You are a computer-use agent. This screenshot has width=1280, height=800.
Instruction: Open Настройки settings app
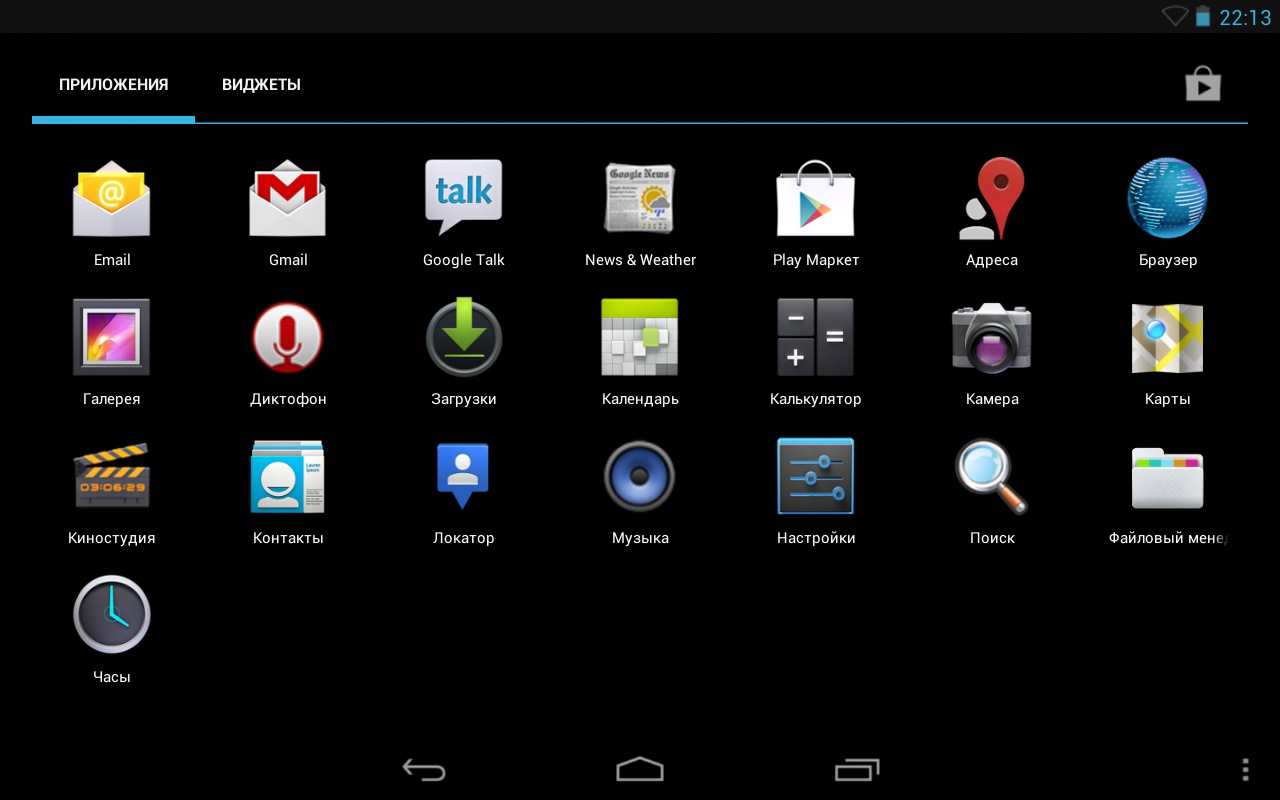[x=816, y=476]
